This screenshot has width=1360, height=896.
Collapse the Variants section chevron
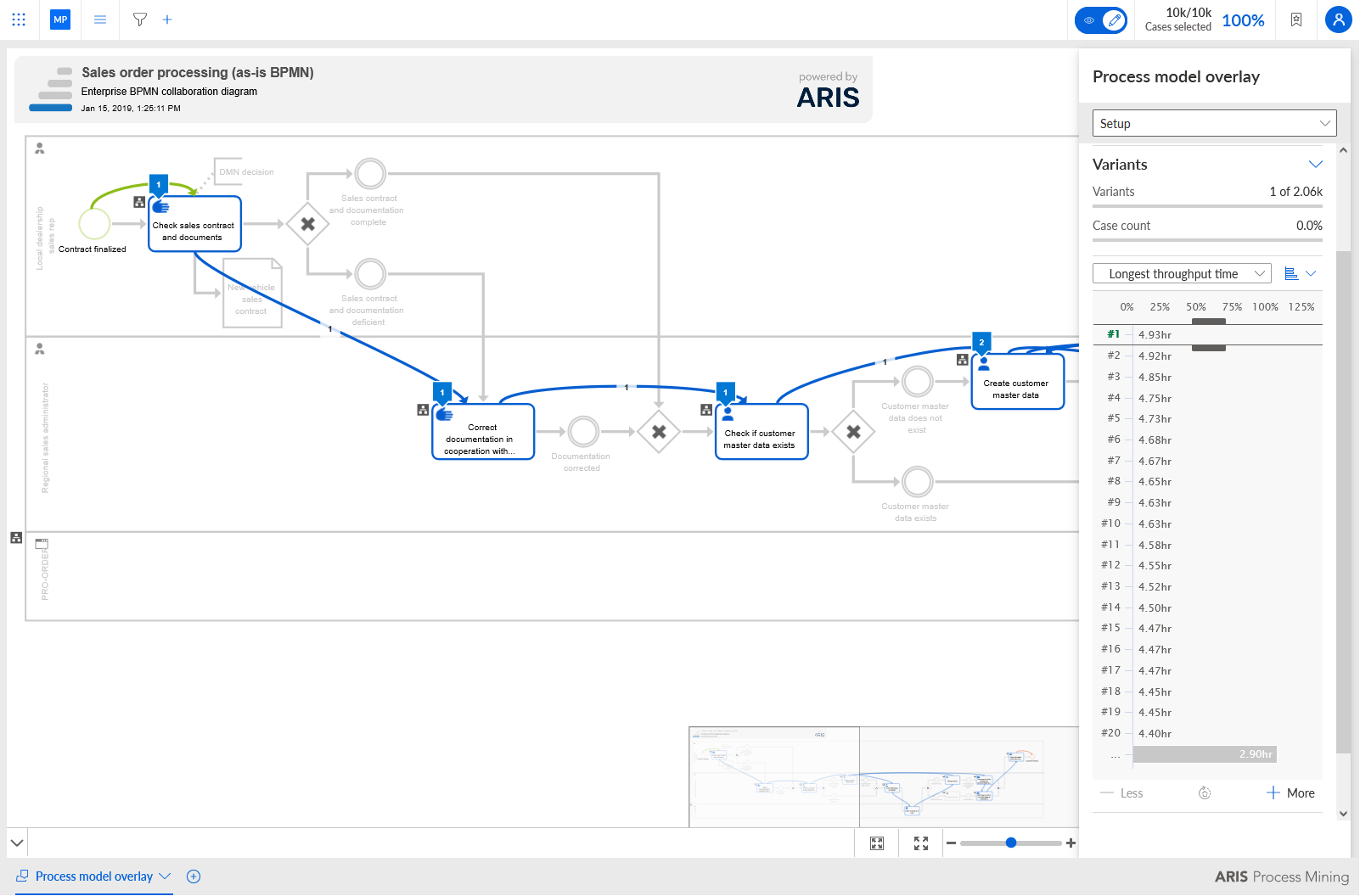[1316, 164]
